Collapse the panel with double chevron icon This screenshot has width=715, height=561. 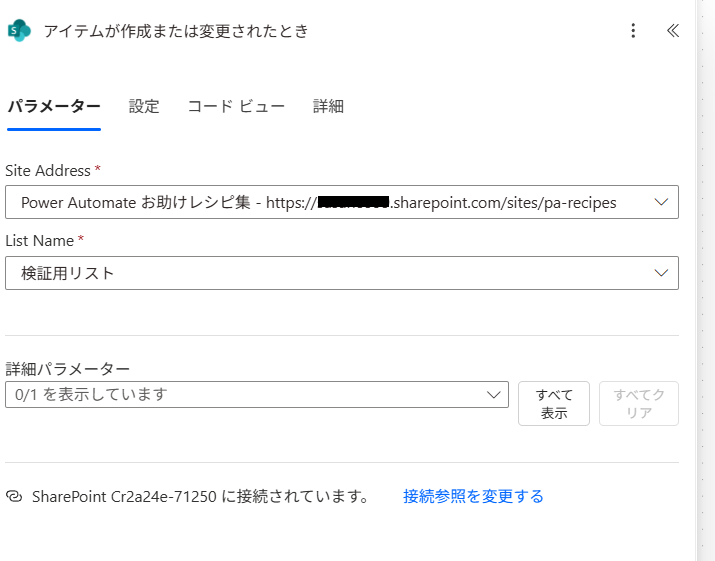coord(673,31)
